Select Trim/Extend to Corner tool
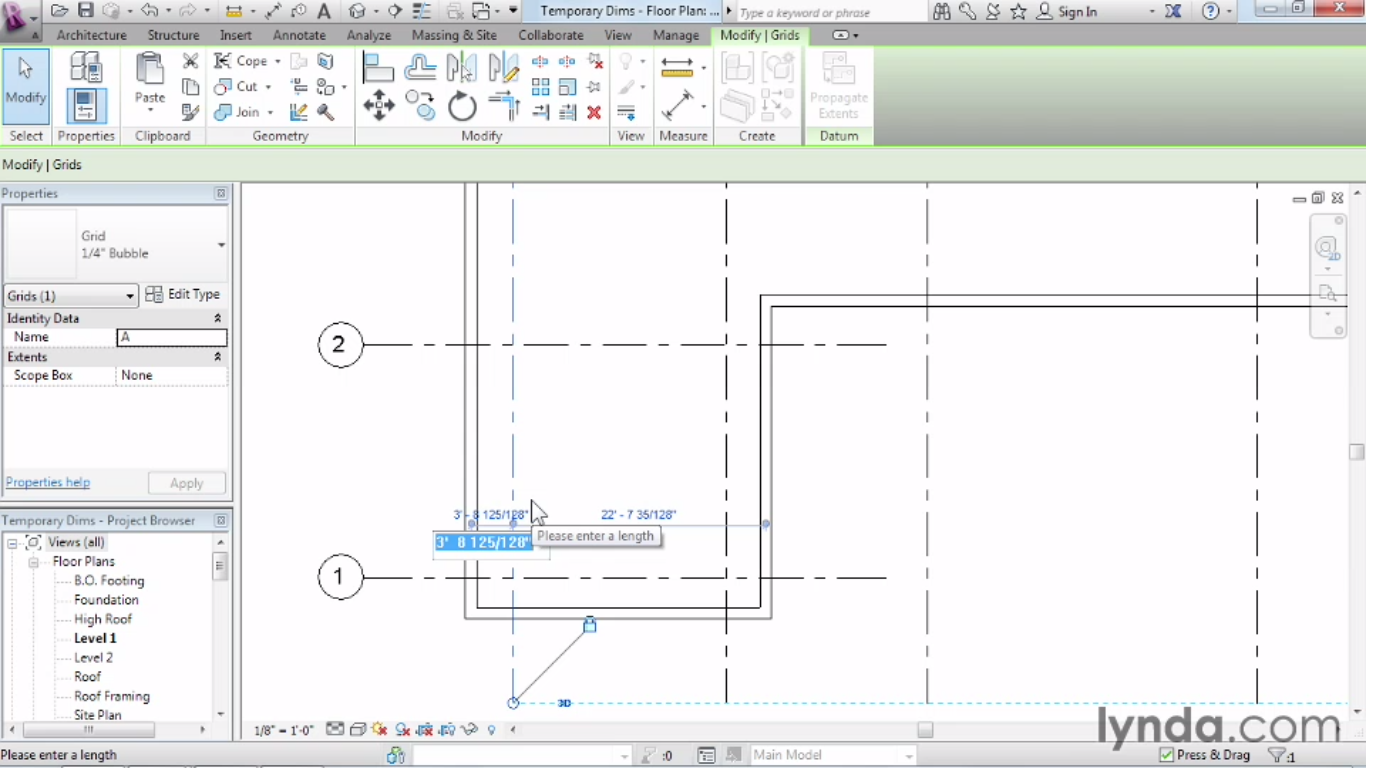1394x768 pixels. point(504,105)
